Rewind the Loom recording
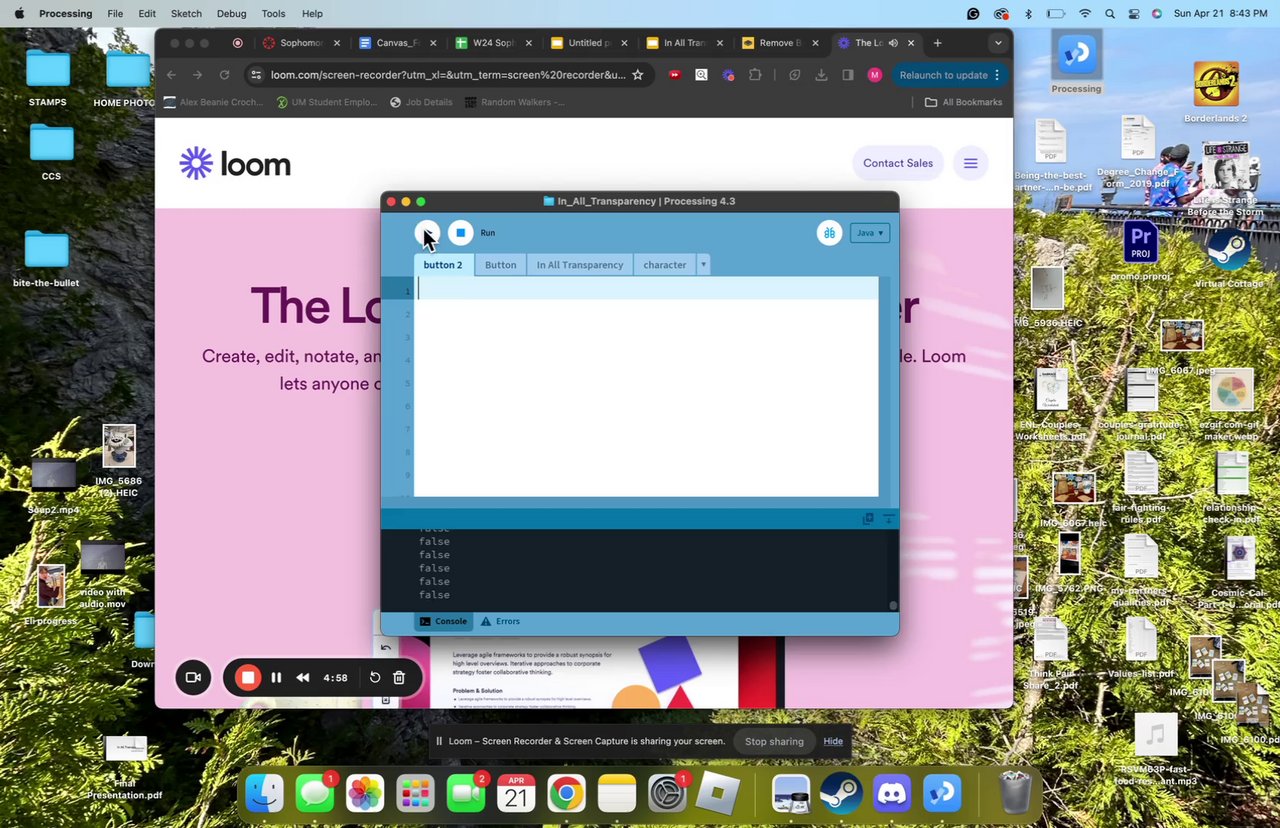The image size is (1280, 828). 302,677
